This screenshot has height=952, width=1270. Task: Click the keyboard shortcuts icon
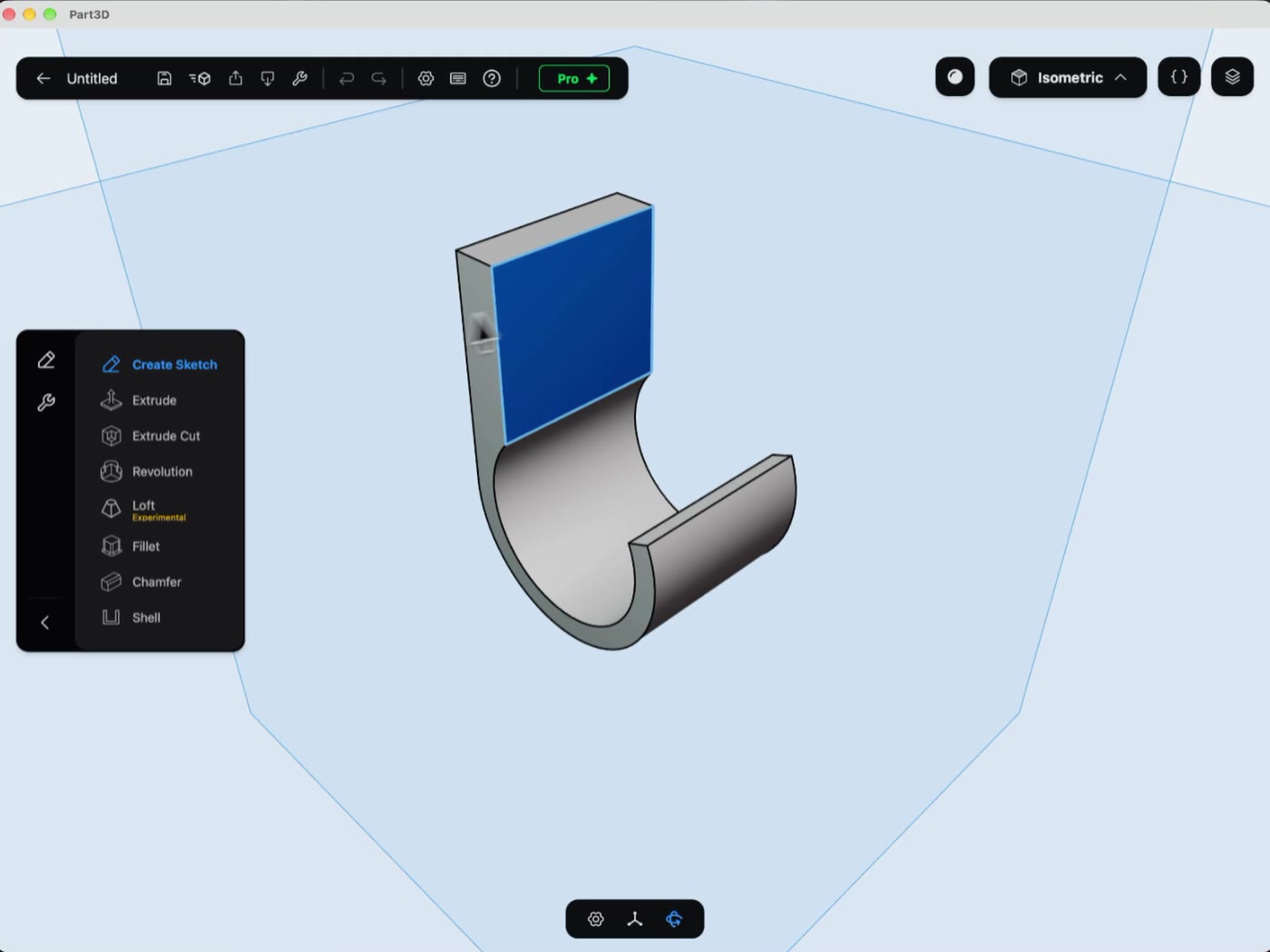click(458, 79)
